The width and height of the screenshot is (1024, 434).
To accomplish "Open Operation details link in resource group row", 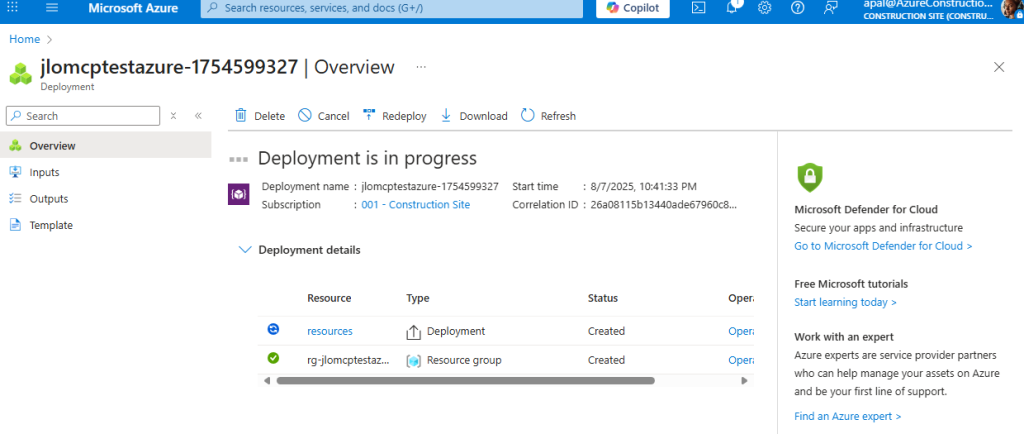I will tap(741, 360).
